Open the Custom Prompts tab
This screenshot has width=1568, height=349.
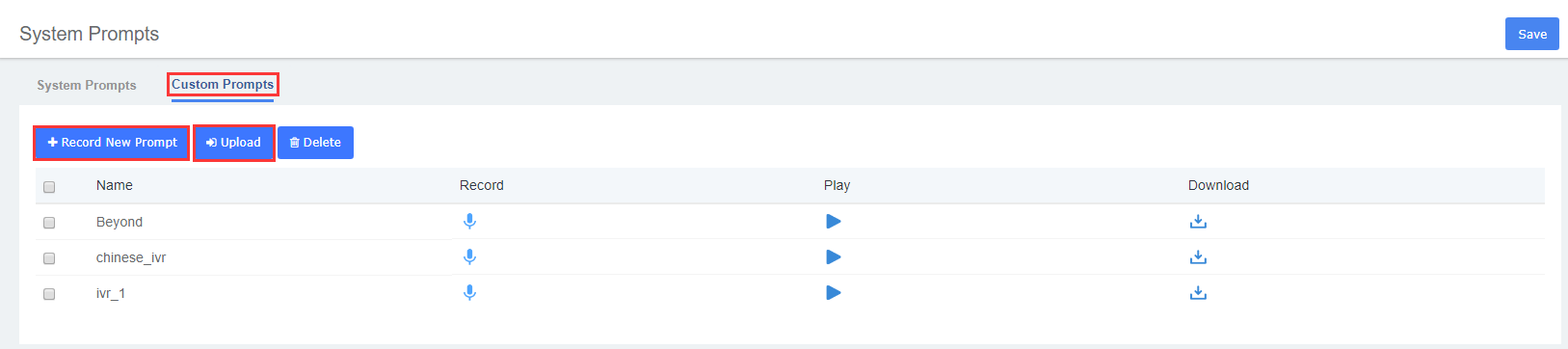(223, 85)
